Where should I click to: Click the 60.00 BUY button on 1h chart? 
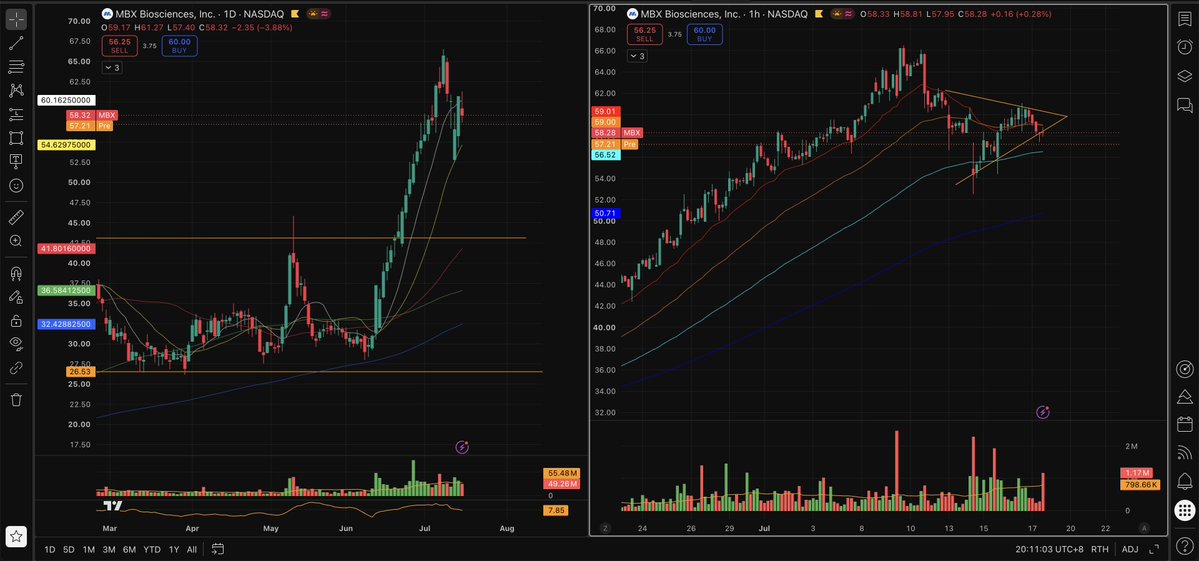click(705, 34)
